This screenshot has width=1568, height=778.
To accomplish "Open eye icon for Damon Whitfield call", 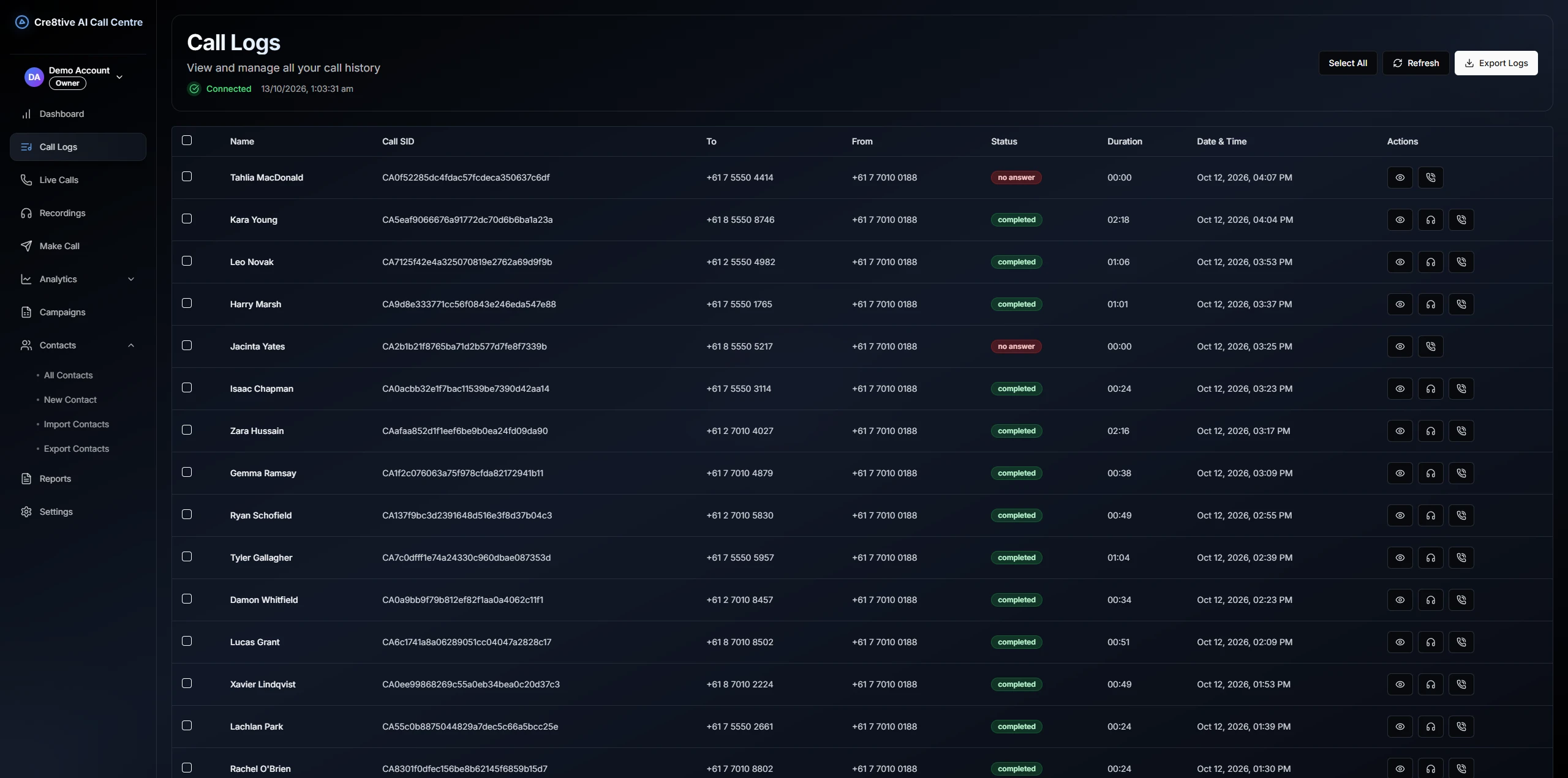I will [1400, 600].
